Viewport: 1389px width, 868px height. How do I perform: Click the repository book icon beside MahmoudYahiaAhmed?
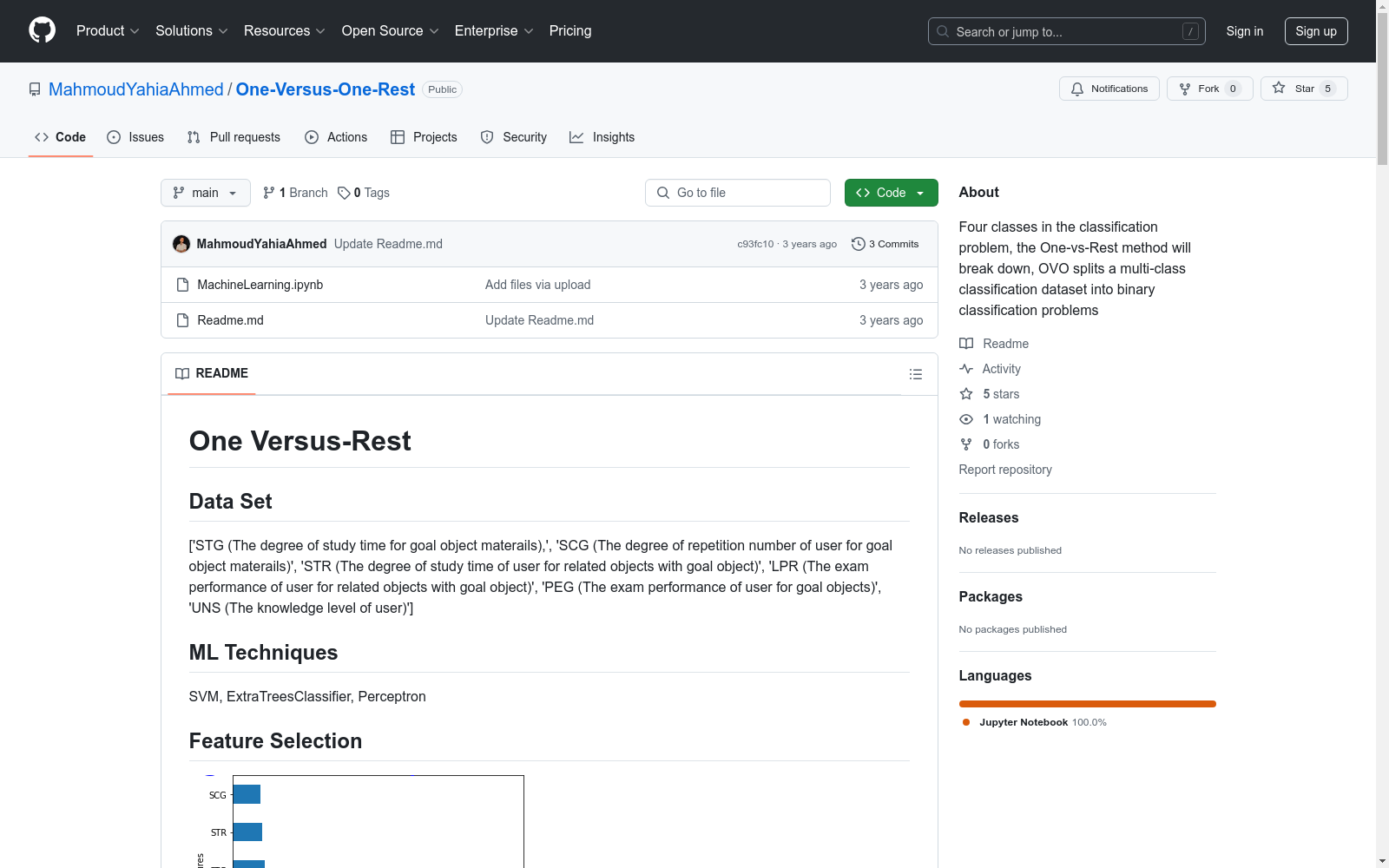pyautogui.click(x=35, y=89)
